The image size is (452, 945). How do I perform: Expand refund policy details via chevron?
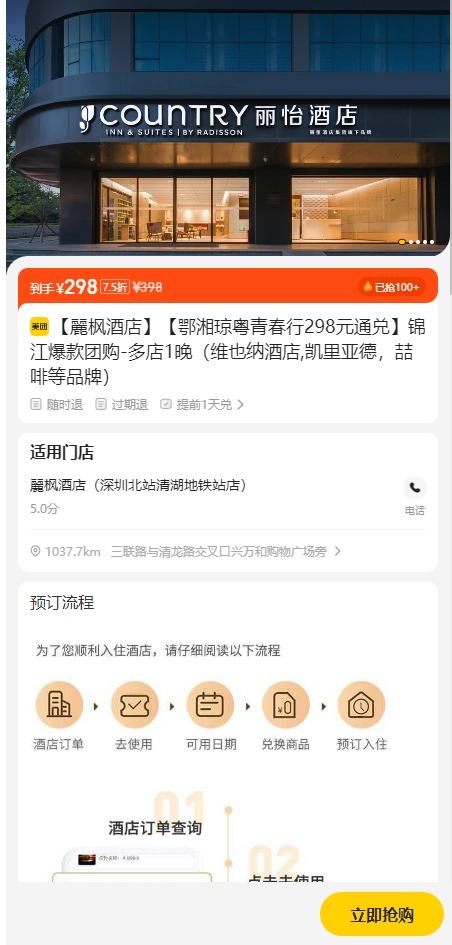(x=240, y=404)
